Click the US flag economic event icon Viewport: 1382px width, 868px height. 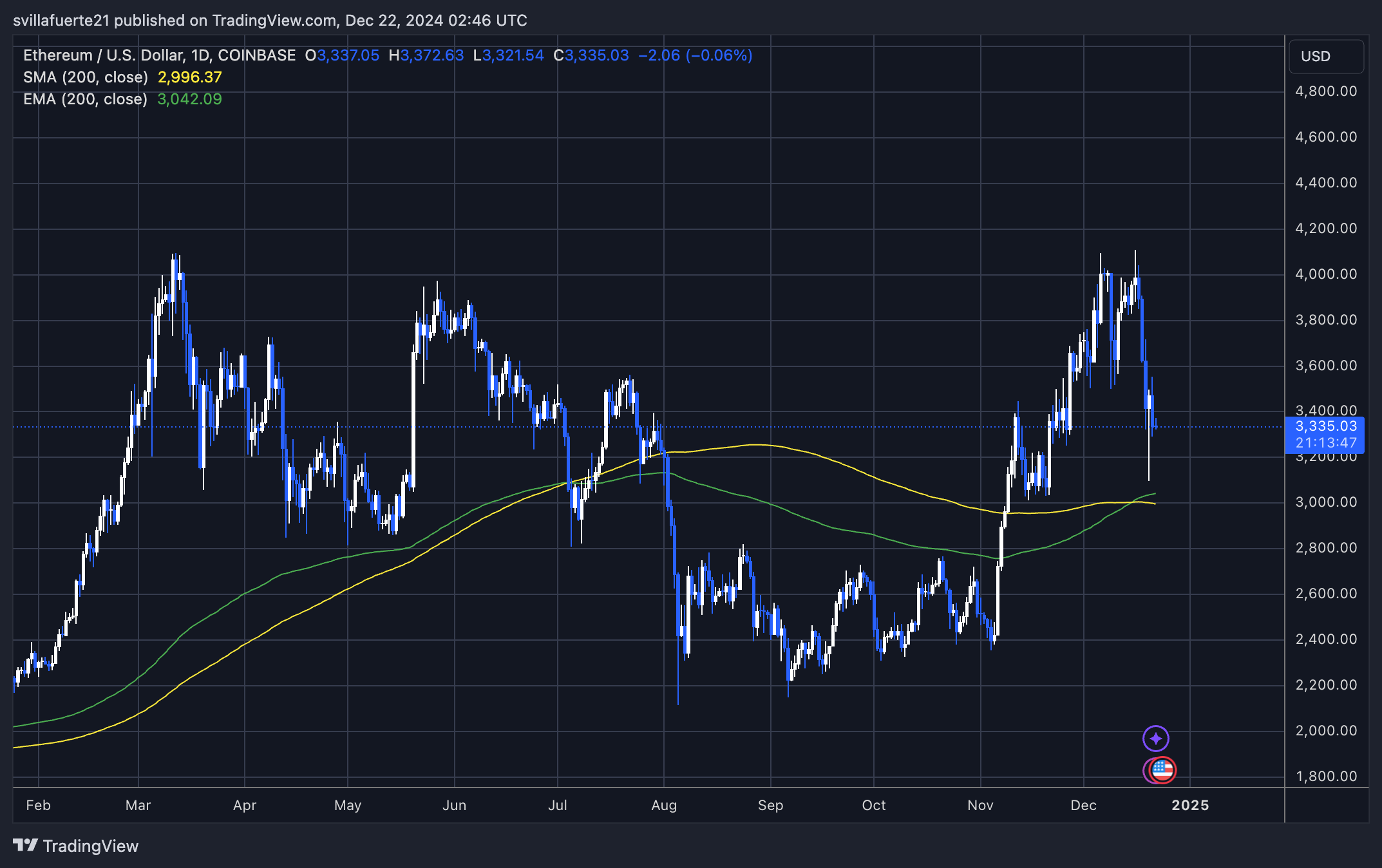tap(1162, 769)
